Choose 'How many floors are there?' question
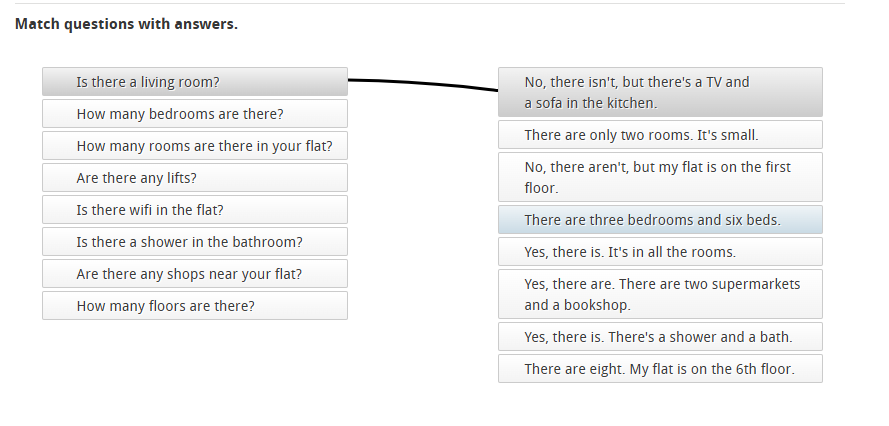 click(x=195, y=306)
